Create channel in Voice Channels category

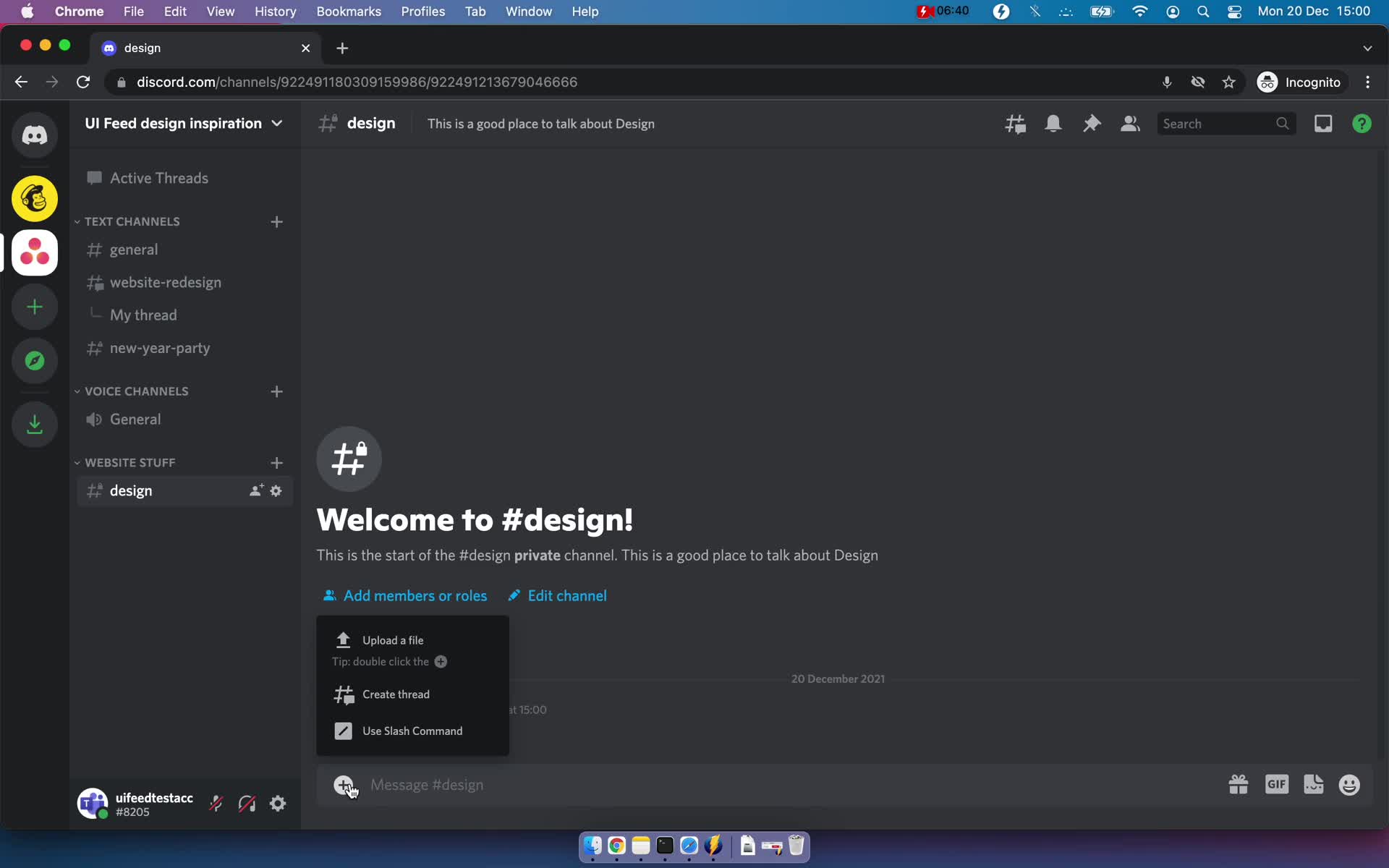click(x=276, y=391)
